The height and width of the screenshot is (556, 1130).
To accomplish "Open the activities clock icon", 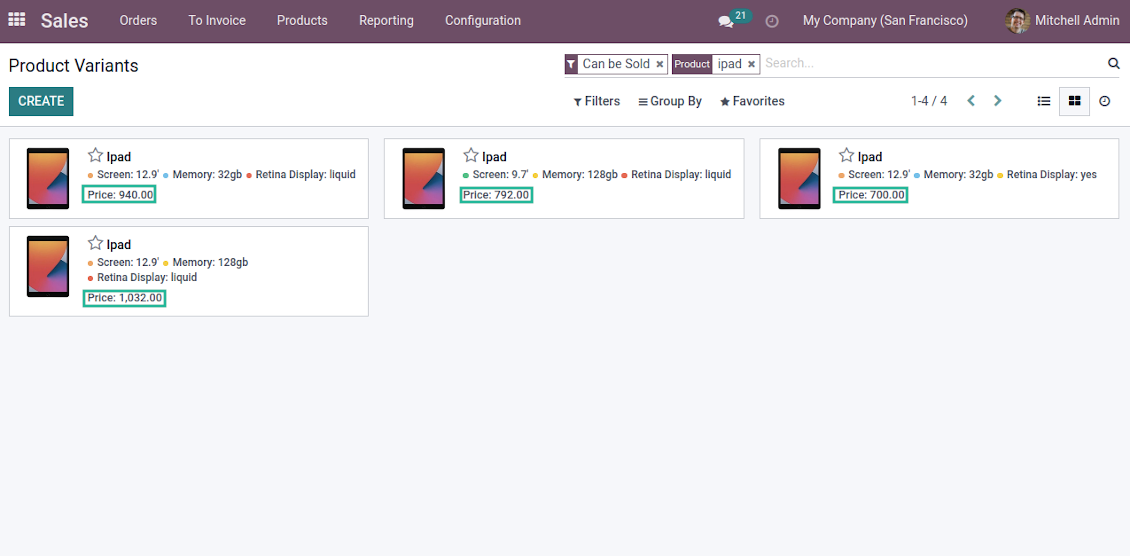I will (x=772, y=21).
